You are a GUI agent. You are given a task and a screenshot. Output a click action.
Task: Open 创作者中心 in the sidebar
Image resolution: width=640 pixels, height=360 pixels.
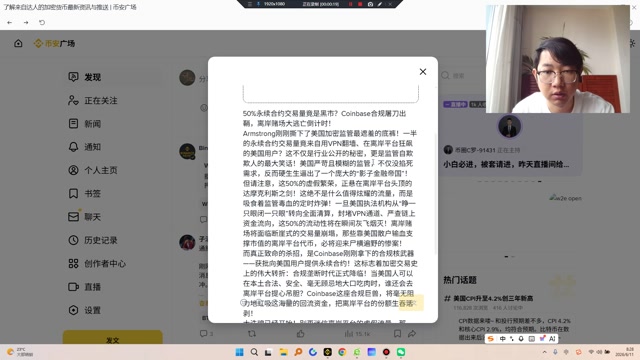coord(114,264)
